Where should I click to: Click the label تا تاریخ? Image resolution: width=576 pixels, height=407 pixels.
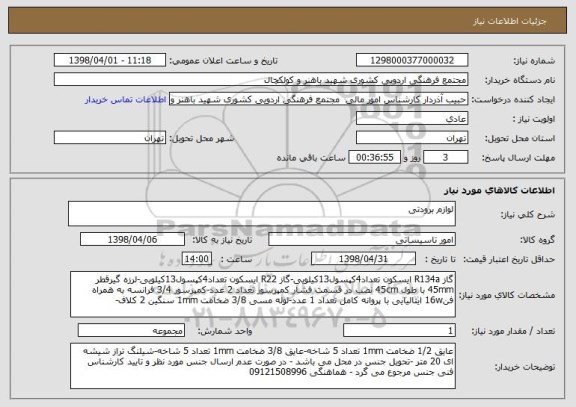pyautogui.click(x=440, y=259)
